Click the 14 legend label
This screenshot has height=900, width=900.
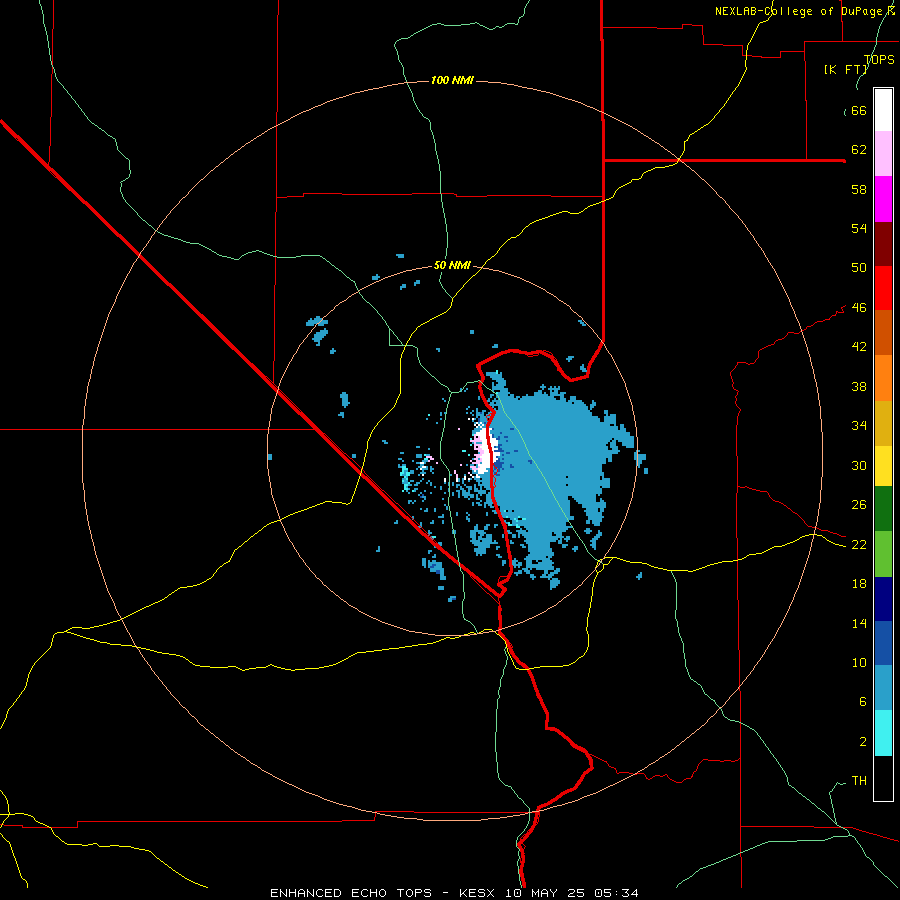click(859, 623)
